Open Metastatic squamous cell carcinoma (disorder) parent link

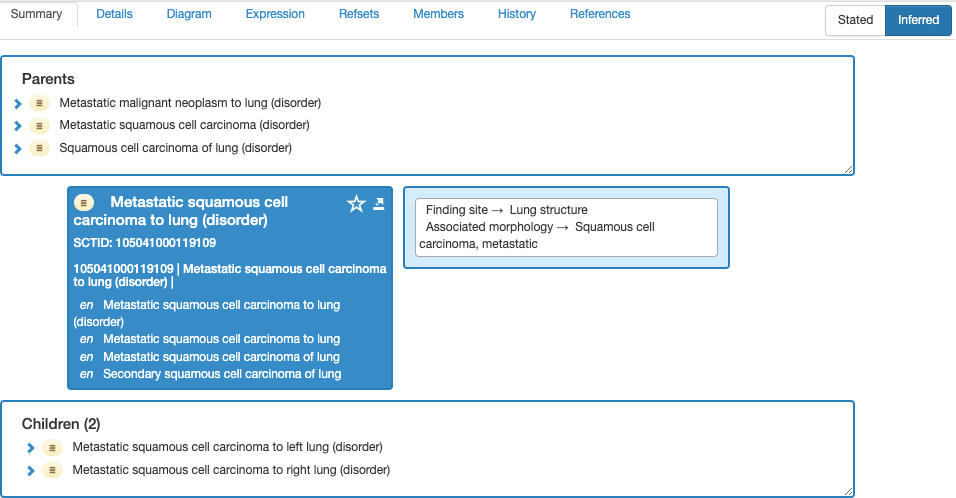click(184, 125)
